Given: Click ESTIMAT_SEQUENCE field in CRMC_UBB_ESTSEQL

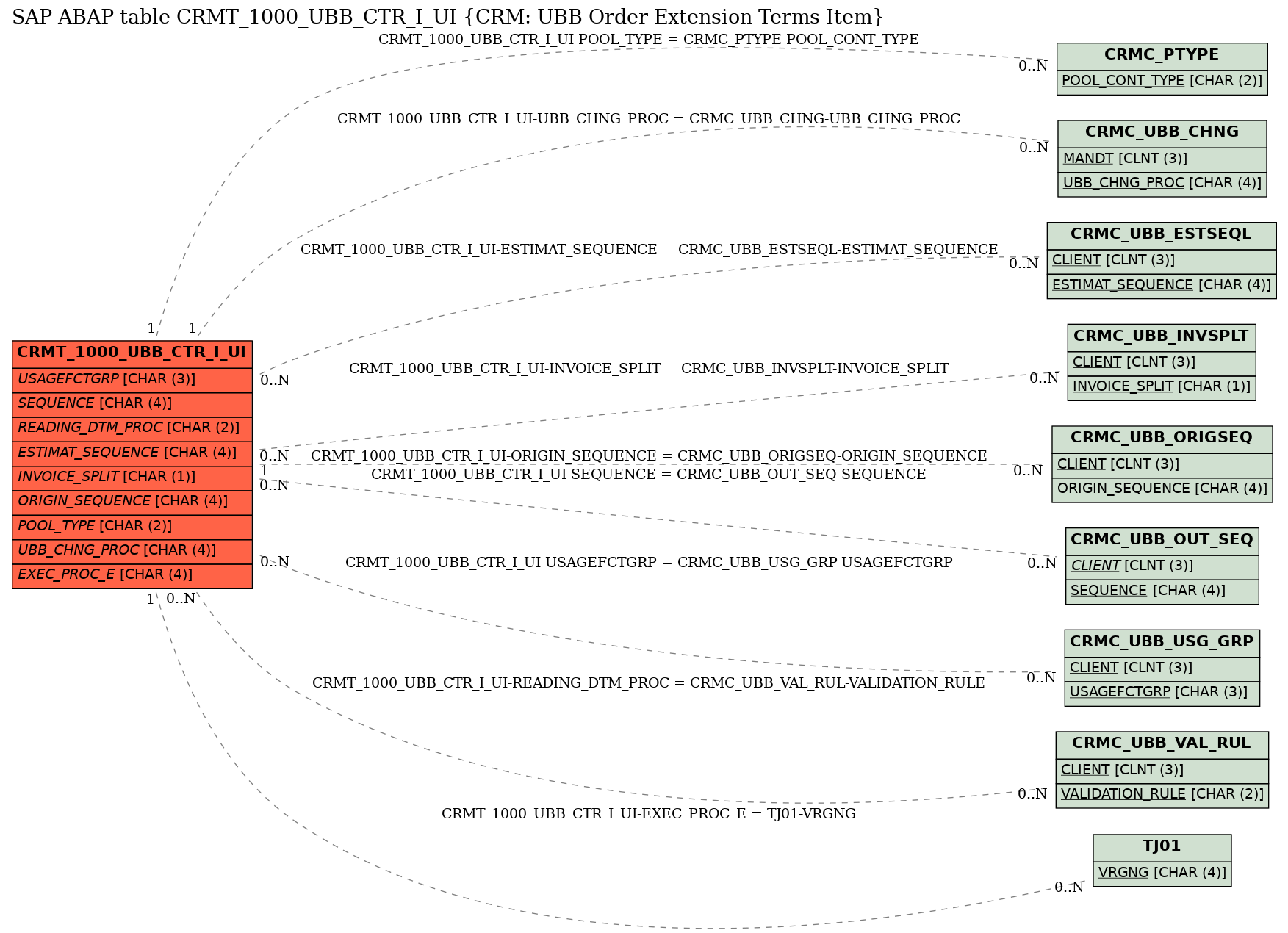Looking at the screenshot, I should tap(1161, 286).
